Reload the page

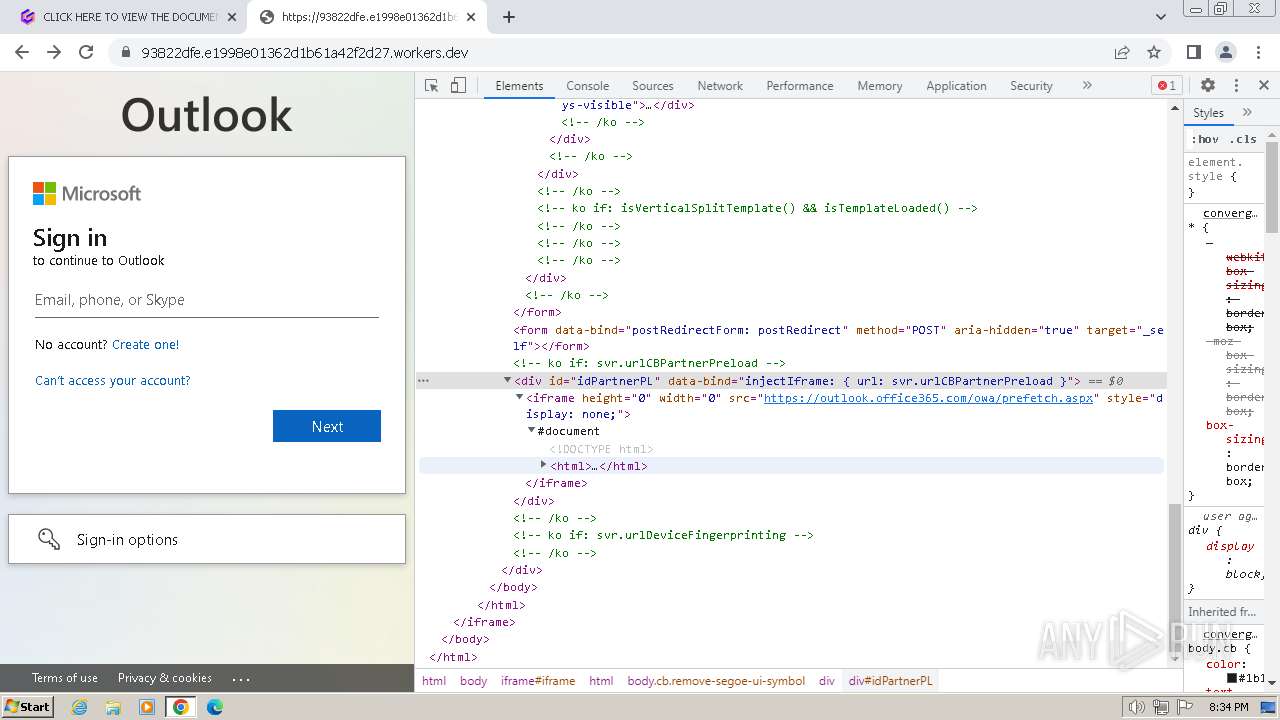(86, 52)
